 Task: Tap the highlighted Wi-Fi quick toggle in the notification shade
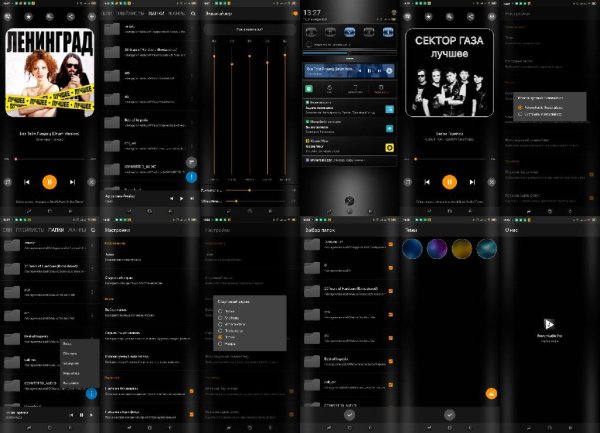(x=349, y=32)
